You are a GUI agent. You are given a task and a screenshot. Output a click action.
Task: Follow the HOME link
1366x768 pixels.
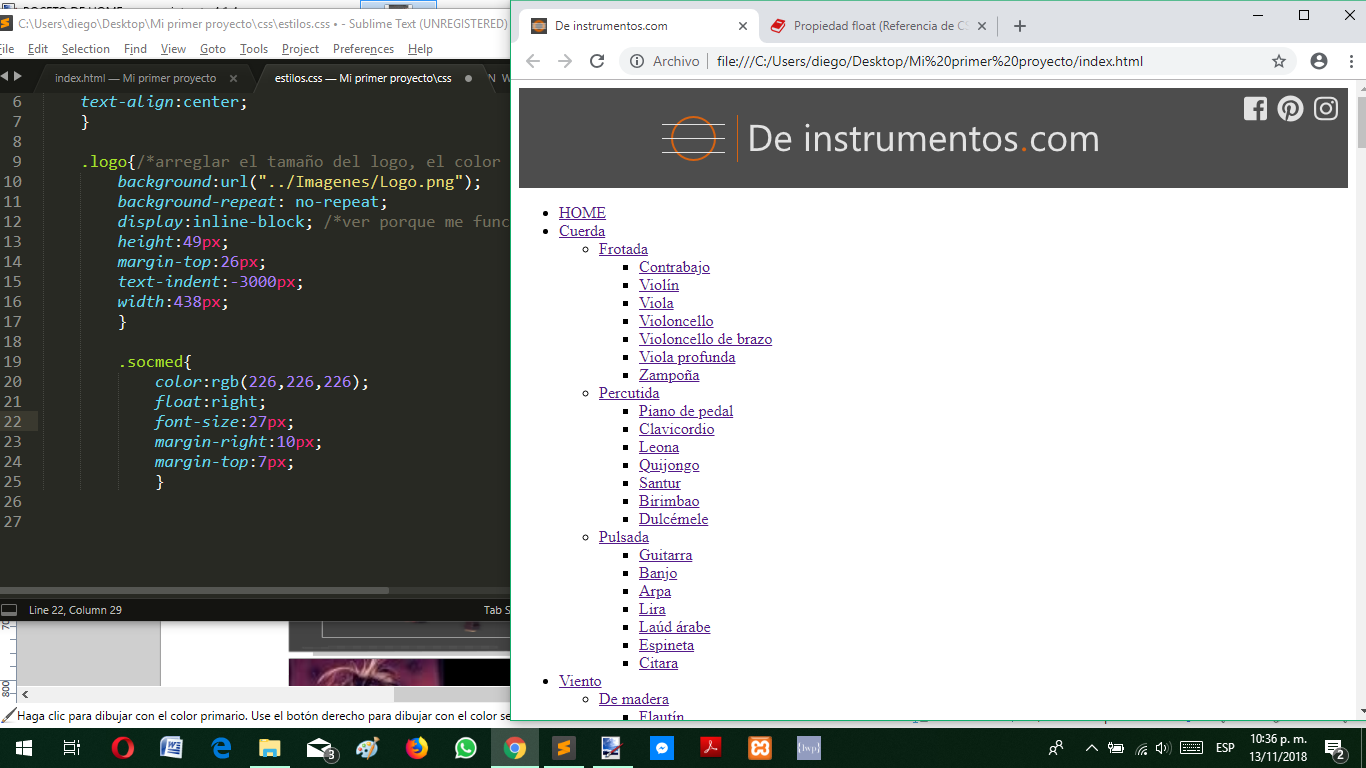point(582,213)
